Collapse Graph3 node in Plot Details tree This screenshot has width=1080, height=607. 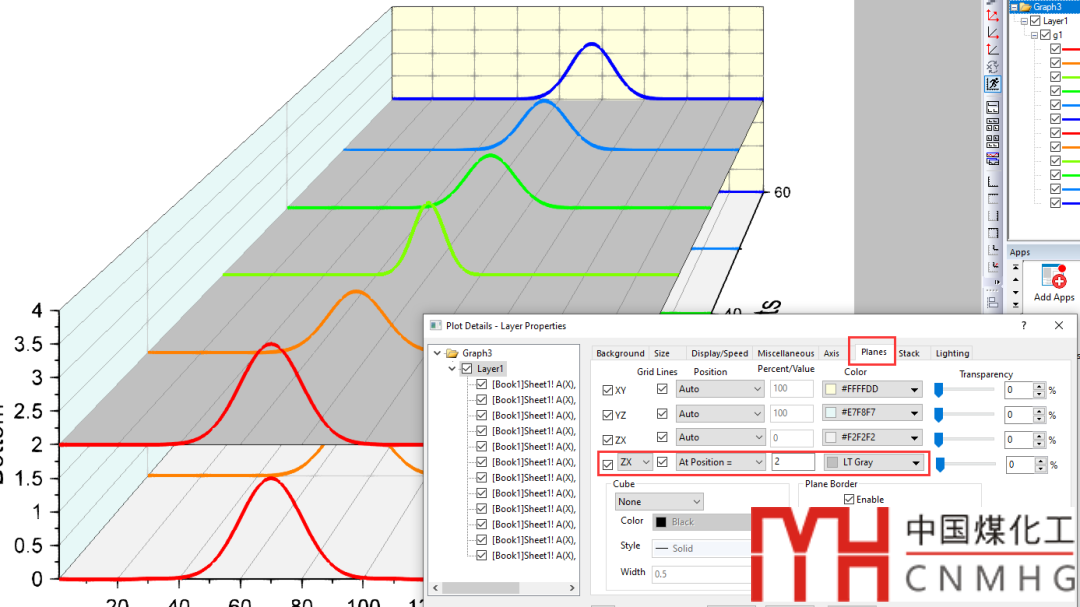pyautogui.click(x=437, y=353)
